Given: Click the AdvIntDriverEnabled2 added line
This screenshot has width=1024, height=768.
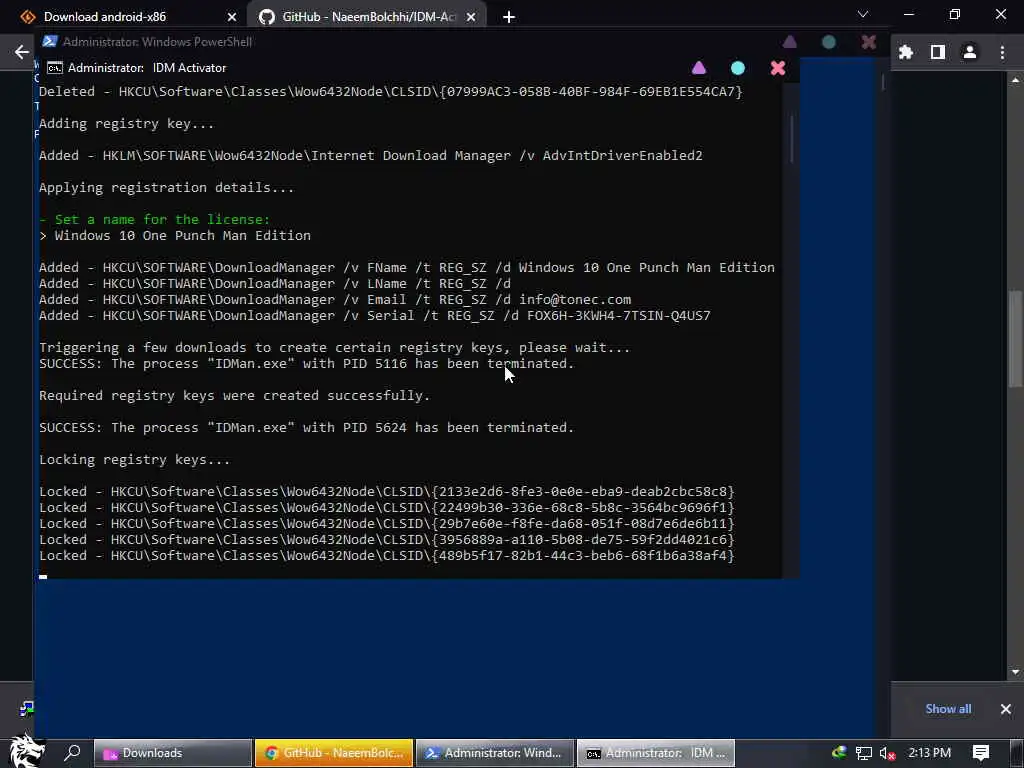Looking at the screenshot, I should 371,156.
